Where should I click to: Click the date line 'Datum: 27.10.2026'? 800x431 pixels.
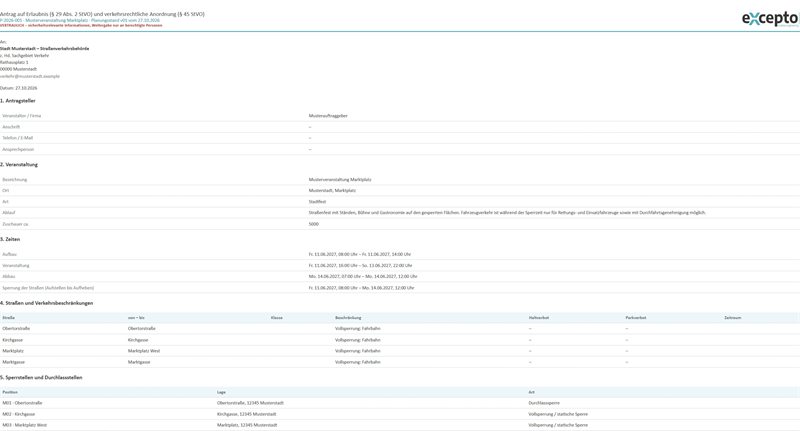point(18,88)
